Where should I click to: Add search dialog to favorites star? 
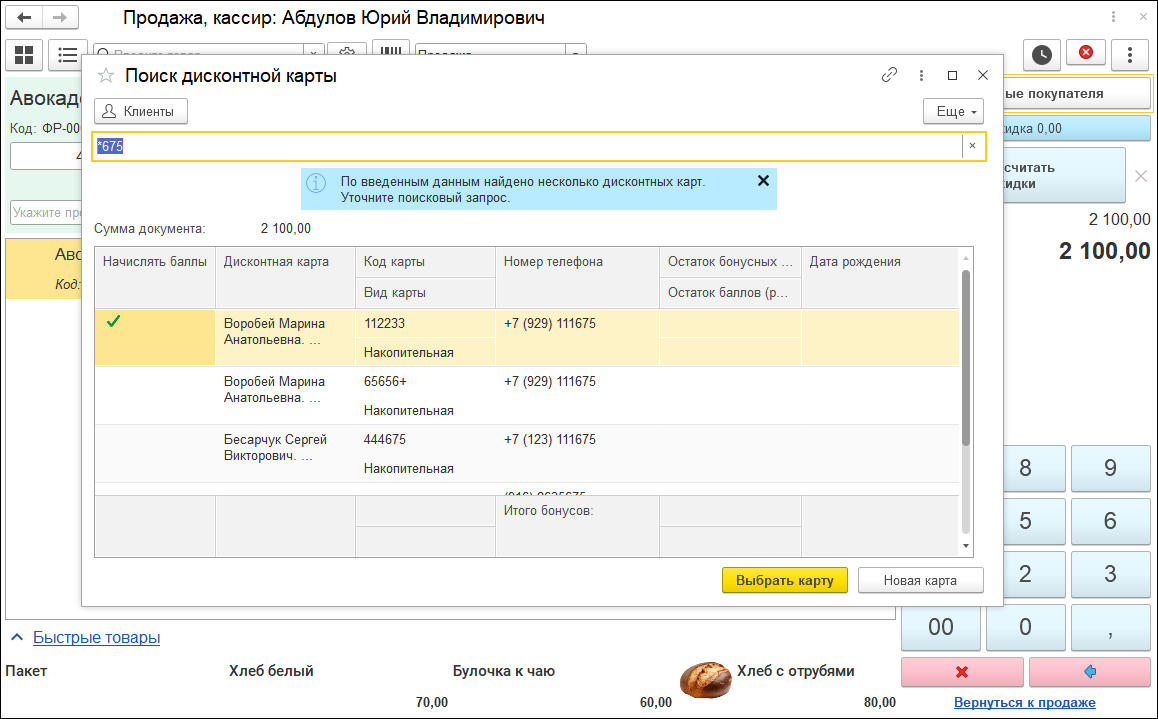(x=106, y=76)
